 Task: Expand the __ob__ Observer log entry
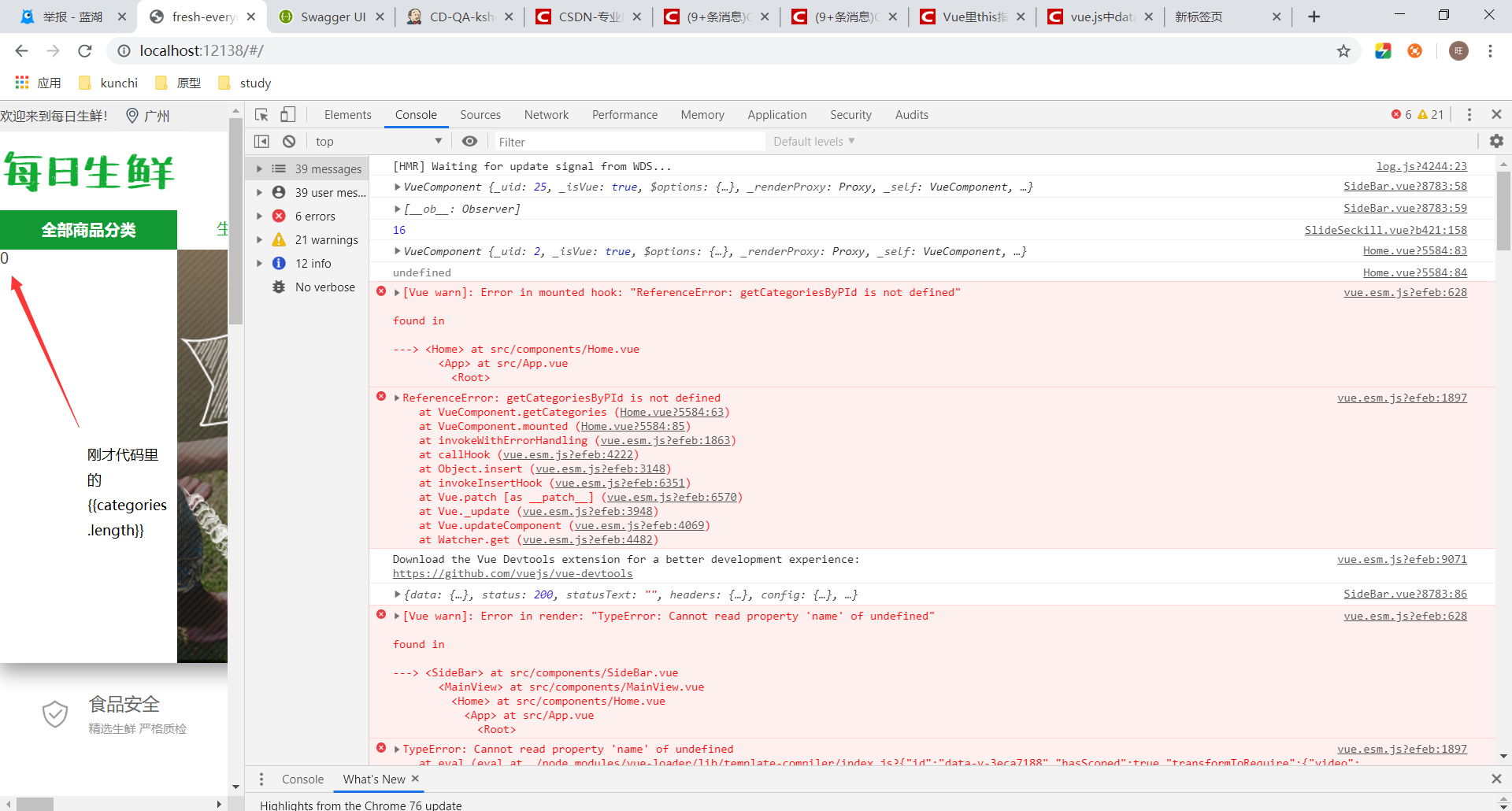pos(398,209)
